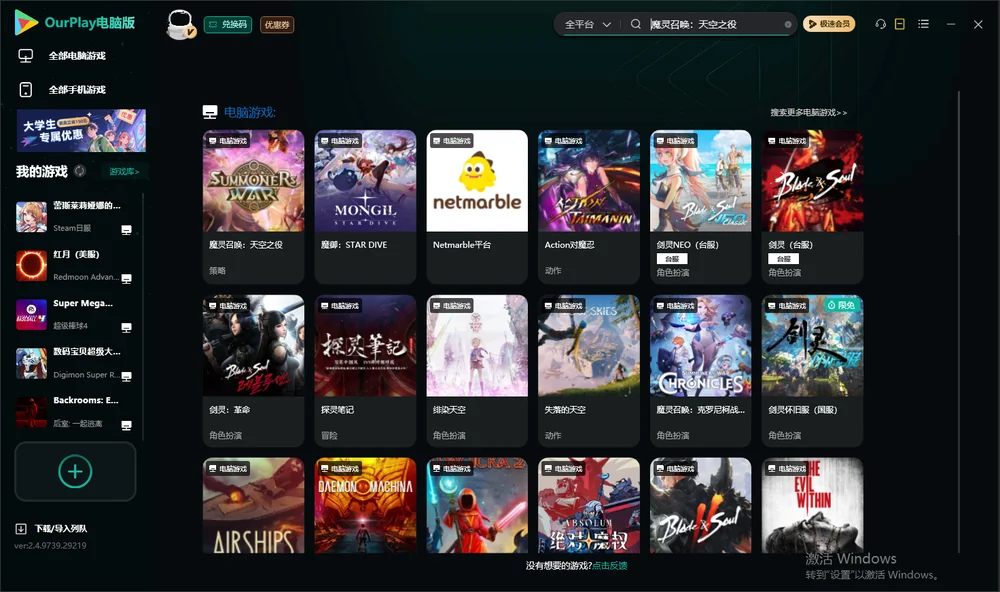This screenshot has height=592, width=1000.
Task: Open the Netmarble平台 card
Action: click(477, 207)
